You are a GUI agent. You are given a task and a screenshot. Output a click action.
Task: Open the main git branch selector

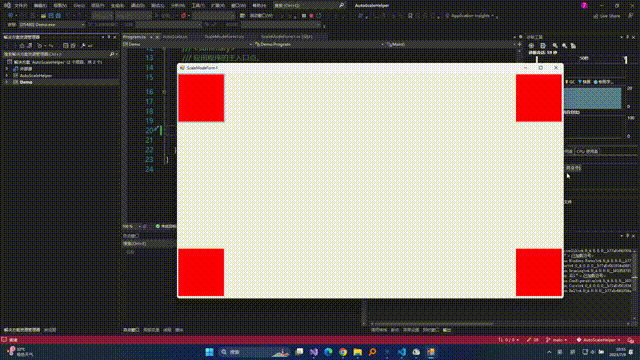coord(557,340)
